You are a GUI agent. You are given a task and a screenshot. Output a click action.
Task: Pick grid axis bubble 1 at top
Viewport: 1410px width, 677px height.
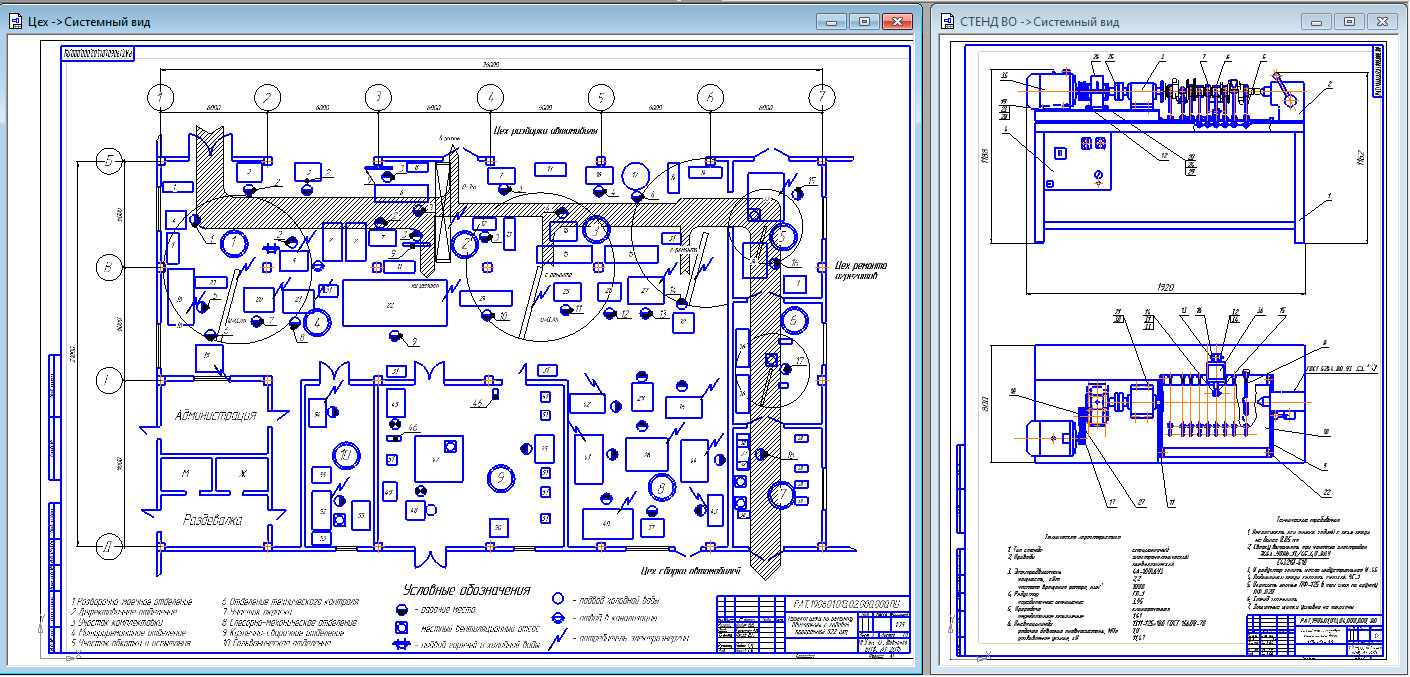coord(161,97)
